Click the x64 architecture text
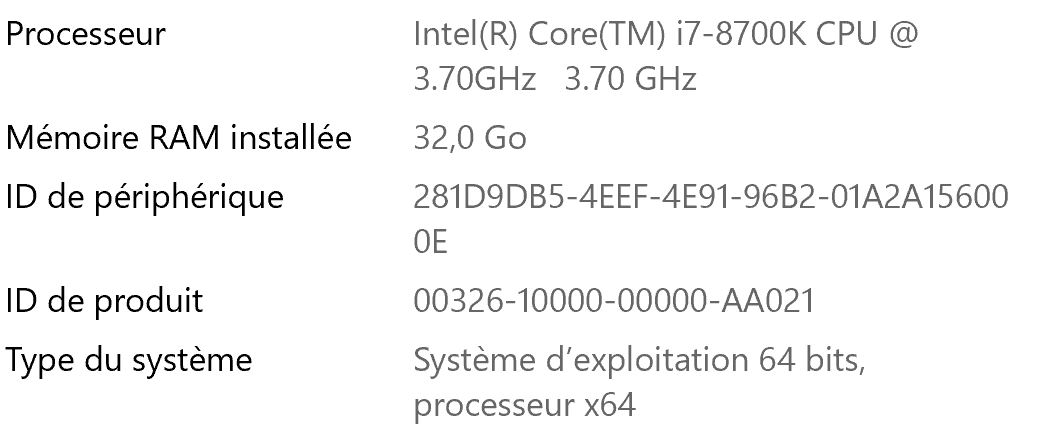 (x=610, y=405)
